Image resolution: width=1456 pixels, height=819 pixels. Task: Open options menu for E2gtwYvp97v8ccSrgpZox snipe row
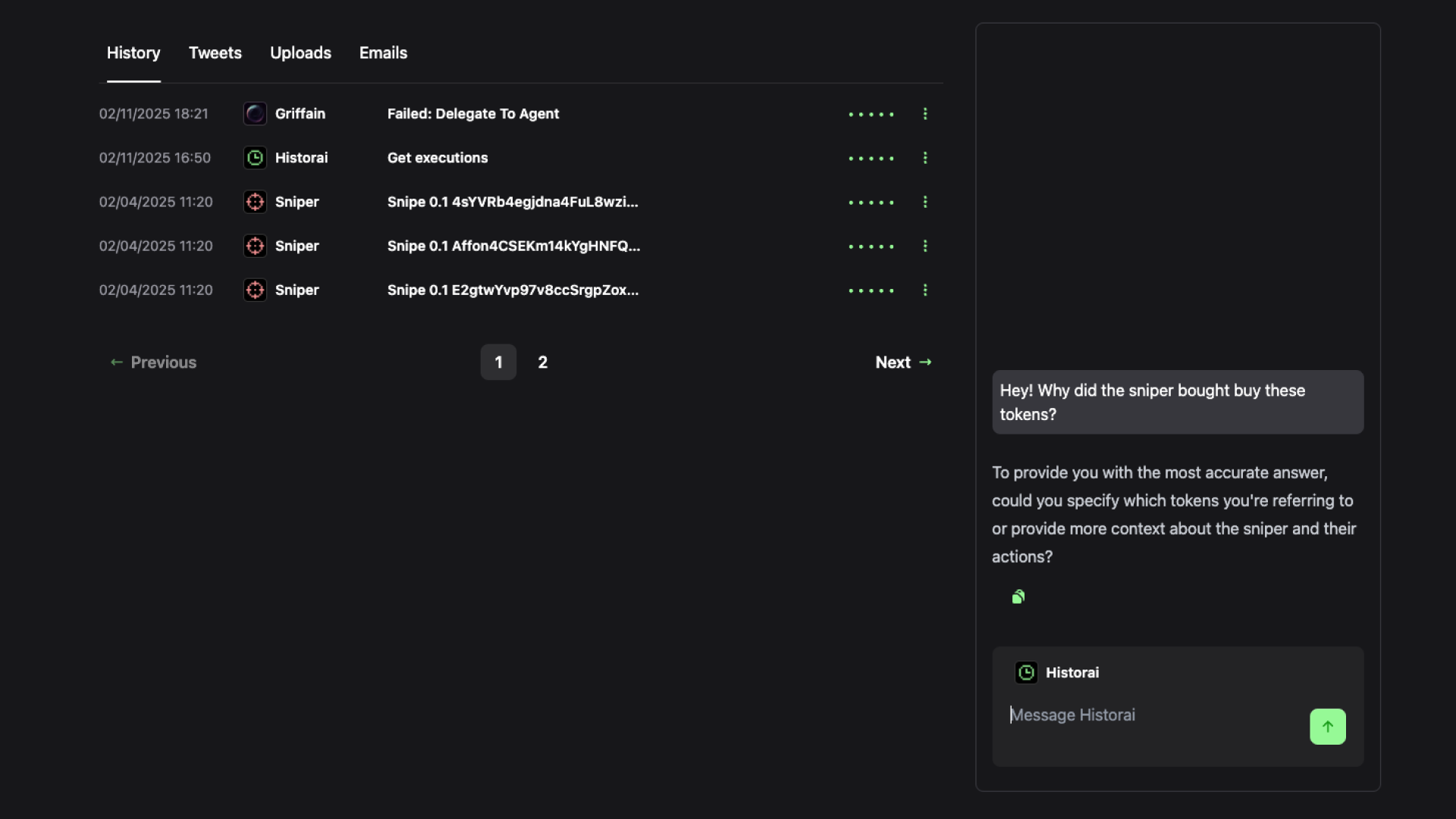point(924,290)
